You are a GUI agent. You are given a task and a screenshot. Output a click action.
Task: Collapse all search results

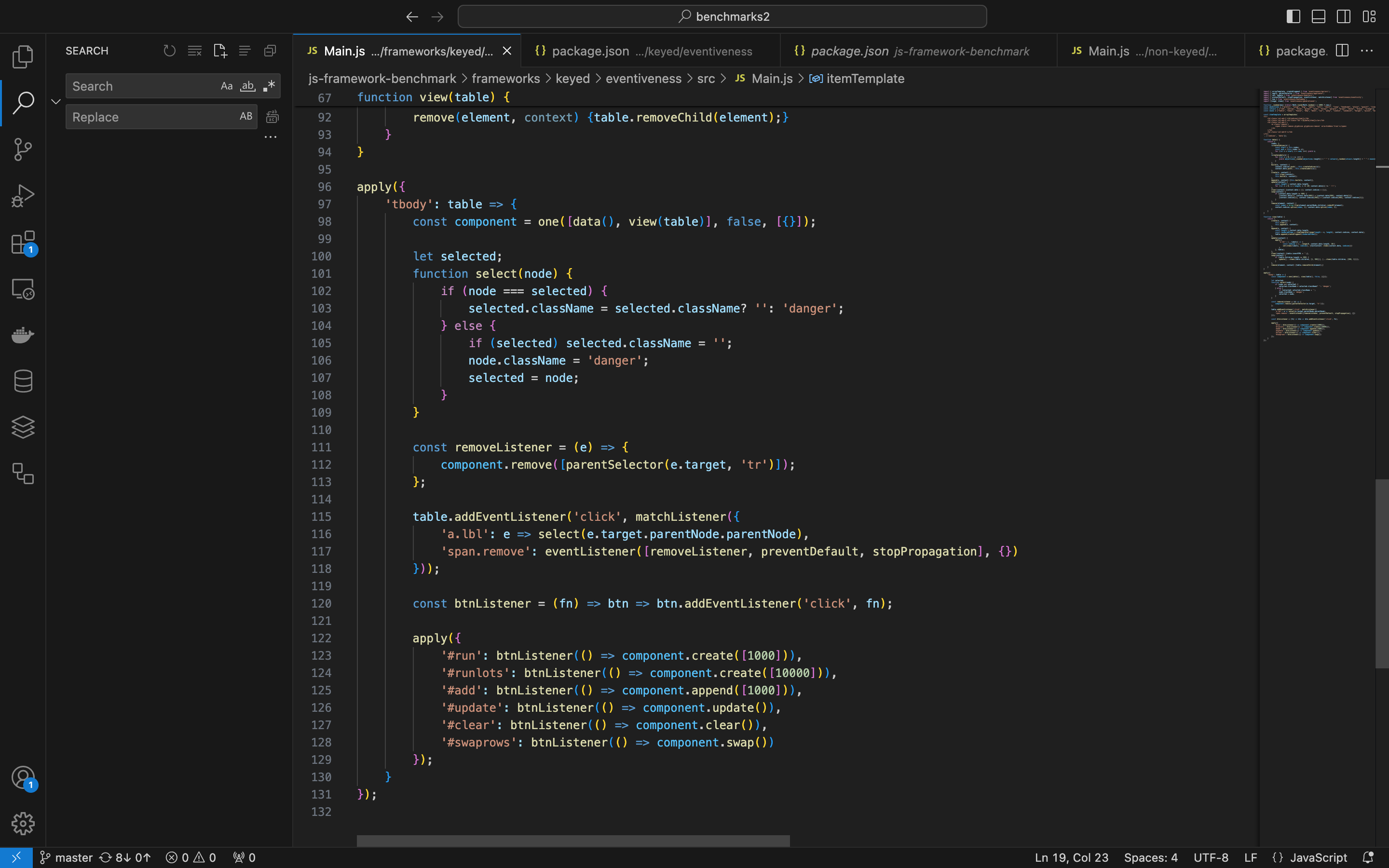point(270,51)
